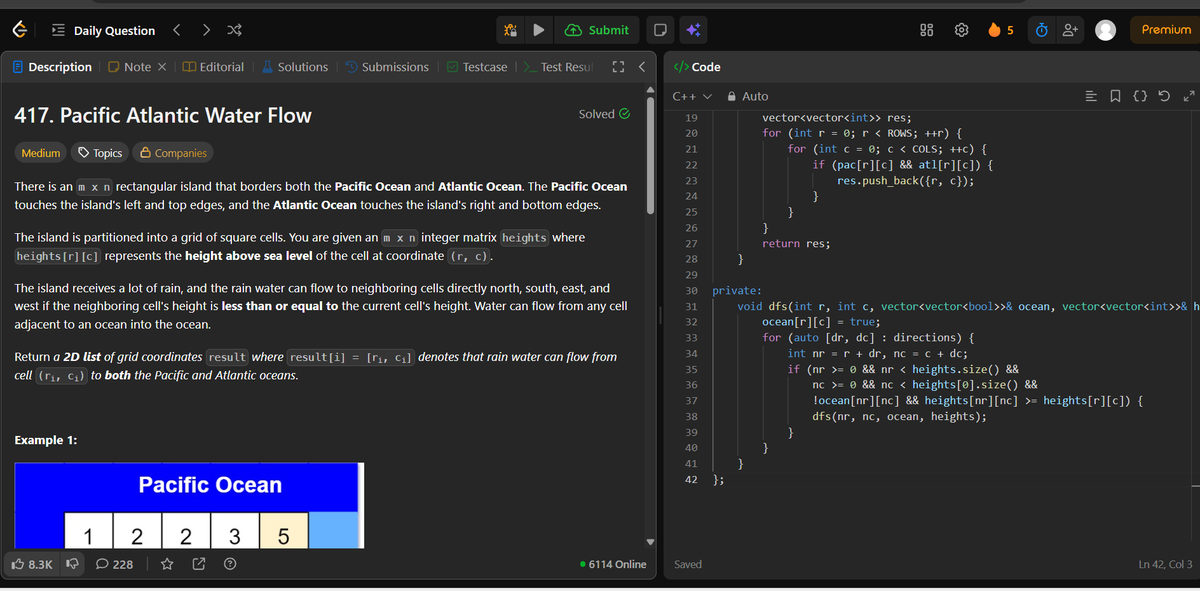Collapse the description panel with chevron
This screenshot has height=591, width=1200.
click(640, 67)
